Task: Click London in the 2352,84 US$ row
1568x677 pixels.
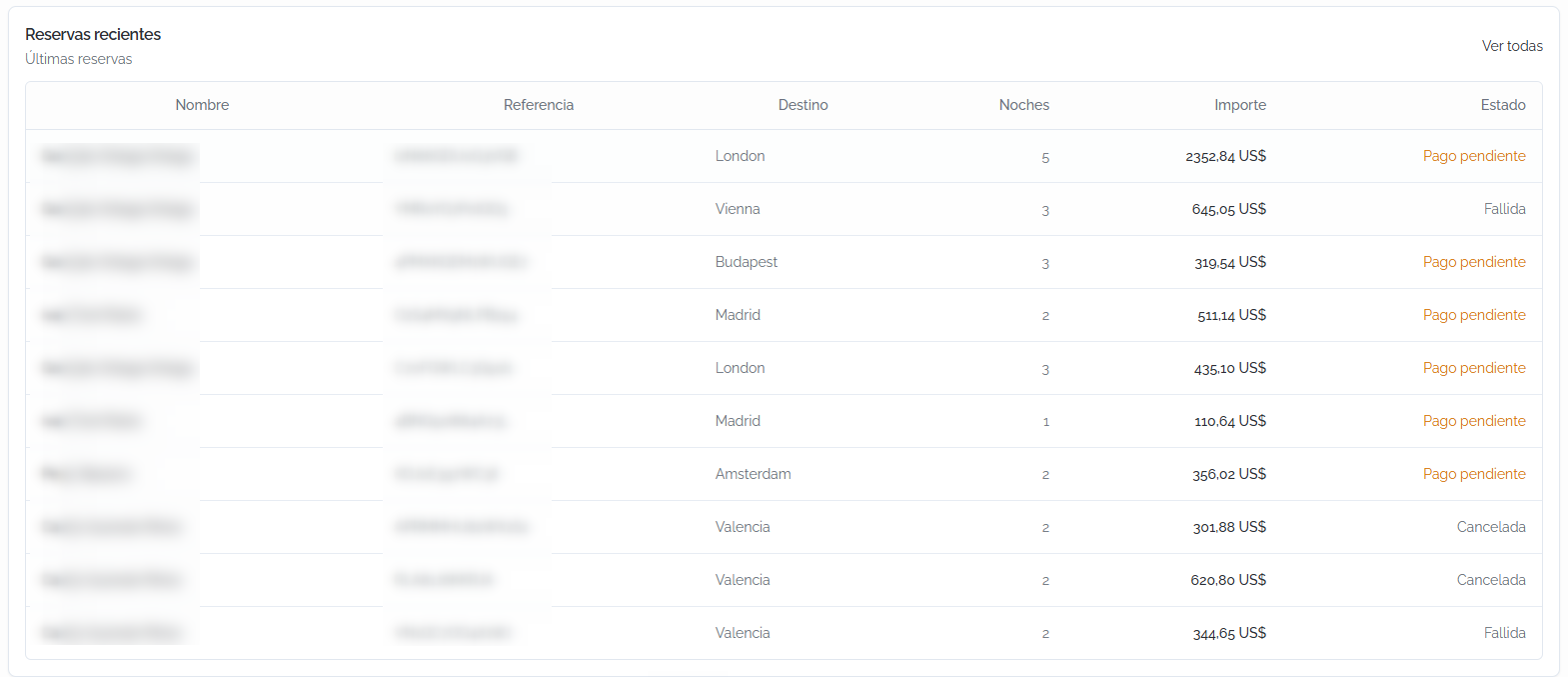Action: click(741, 156)
